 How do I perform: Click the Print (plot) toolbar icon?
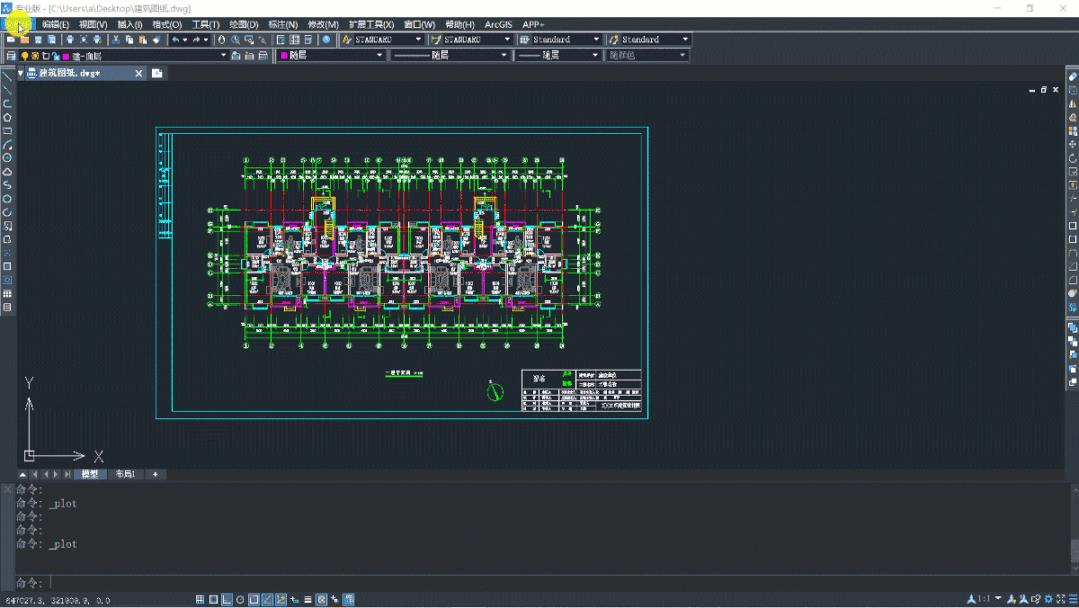coord(70,40)
